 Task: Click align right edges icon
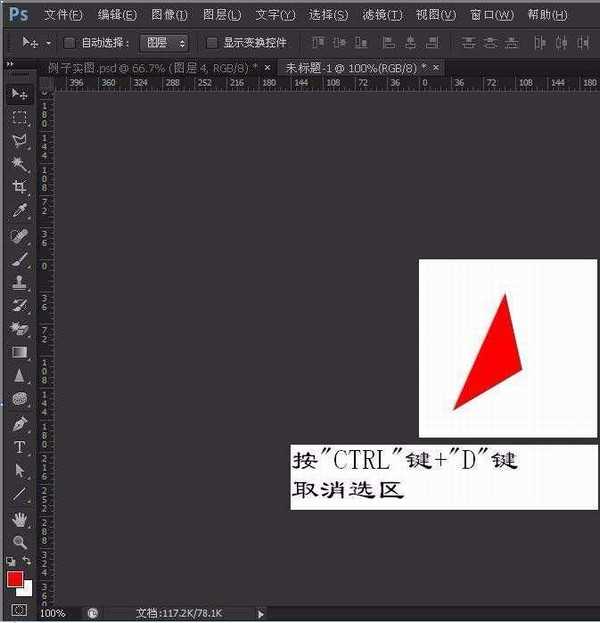432,42
